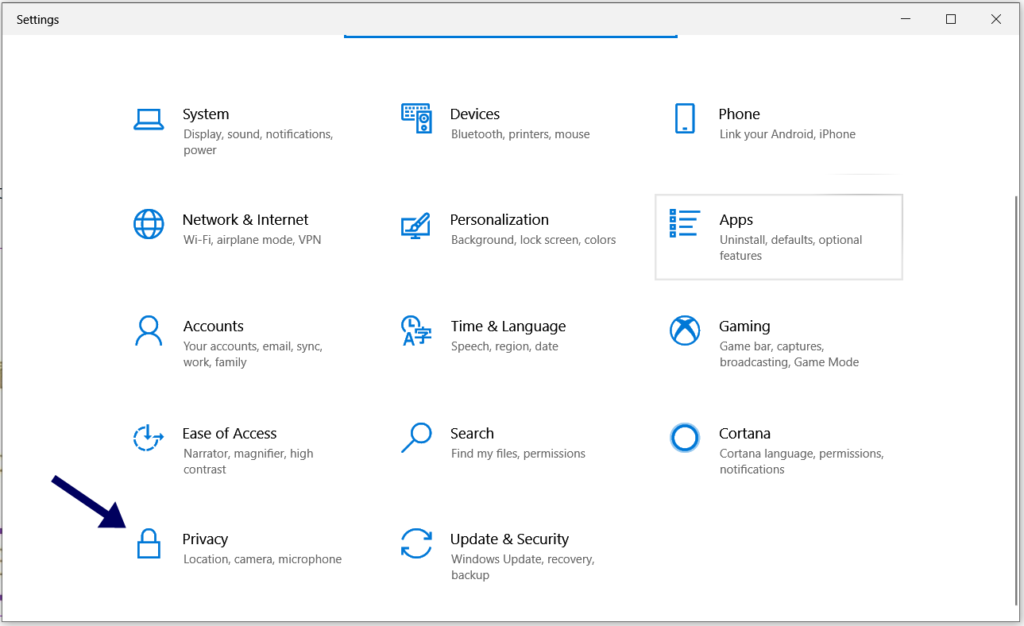The height and width of the screenshot is (626, 1024).
Task: Open Update & Security via the refresh icon
Action: 416,543
